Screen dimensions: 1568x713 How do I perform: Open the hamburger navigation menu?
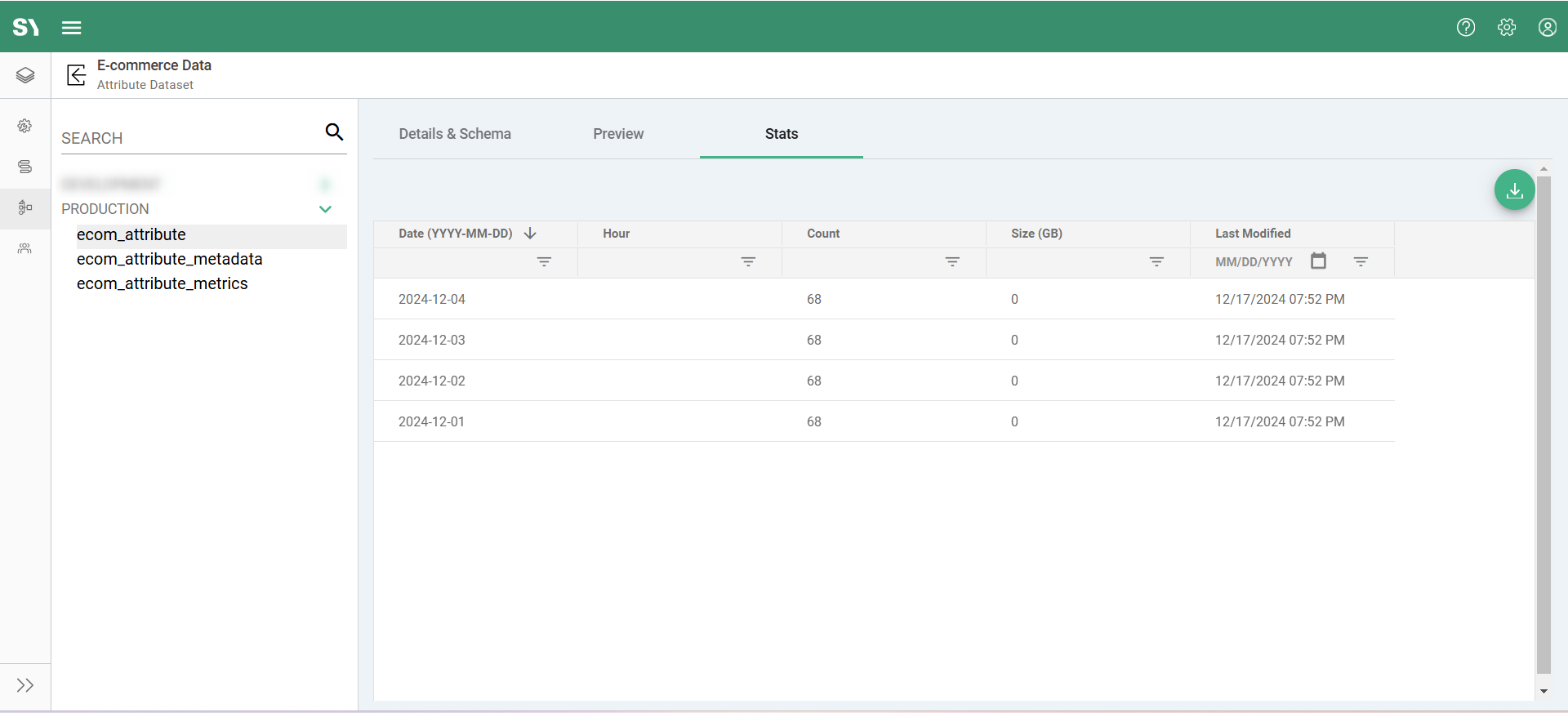pyautogui.click(x=72, y=28)
